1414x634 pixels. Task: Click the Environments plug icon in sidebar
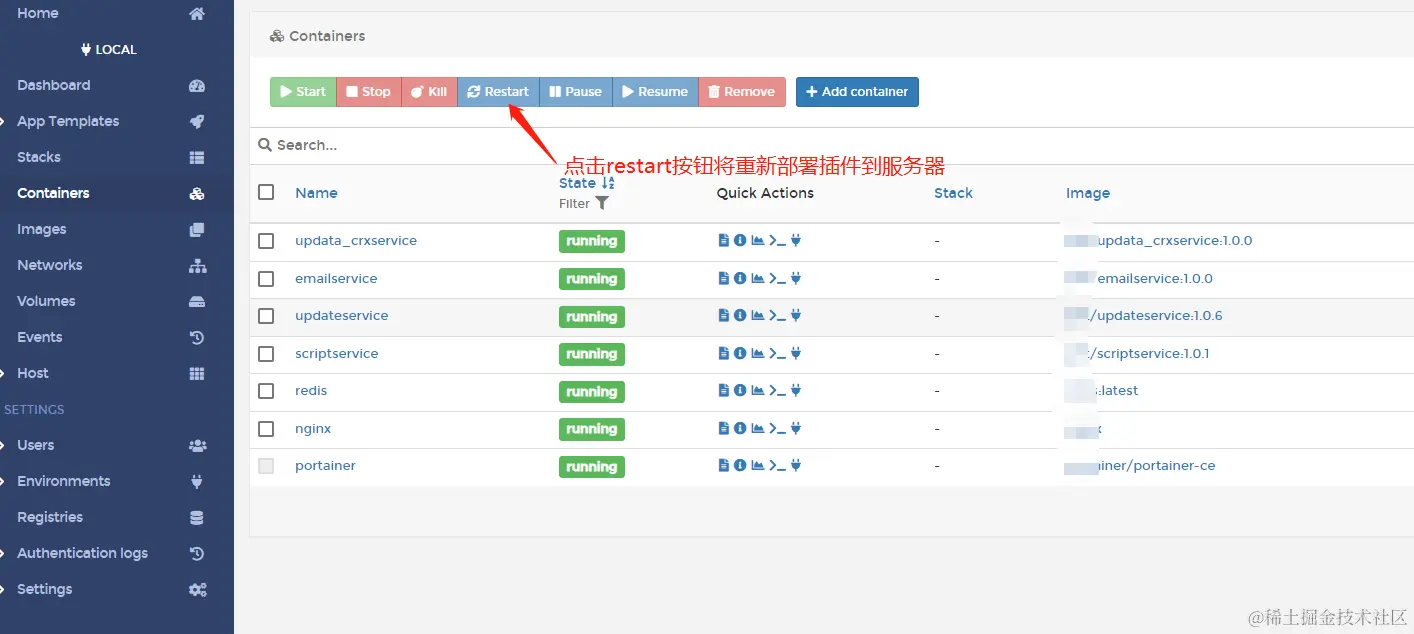pos(197,481)
